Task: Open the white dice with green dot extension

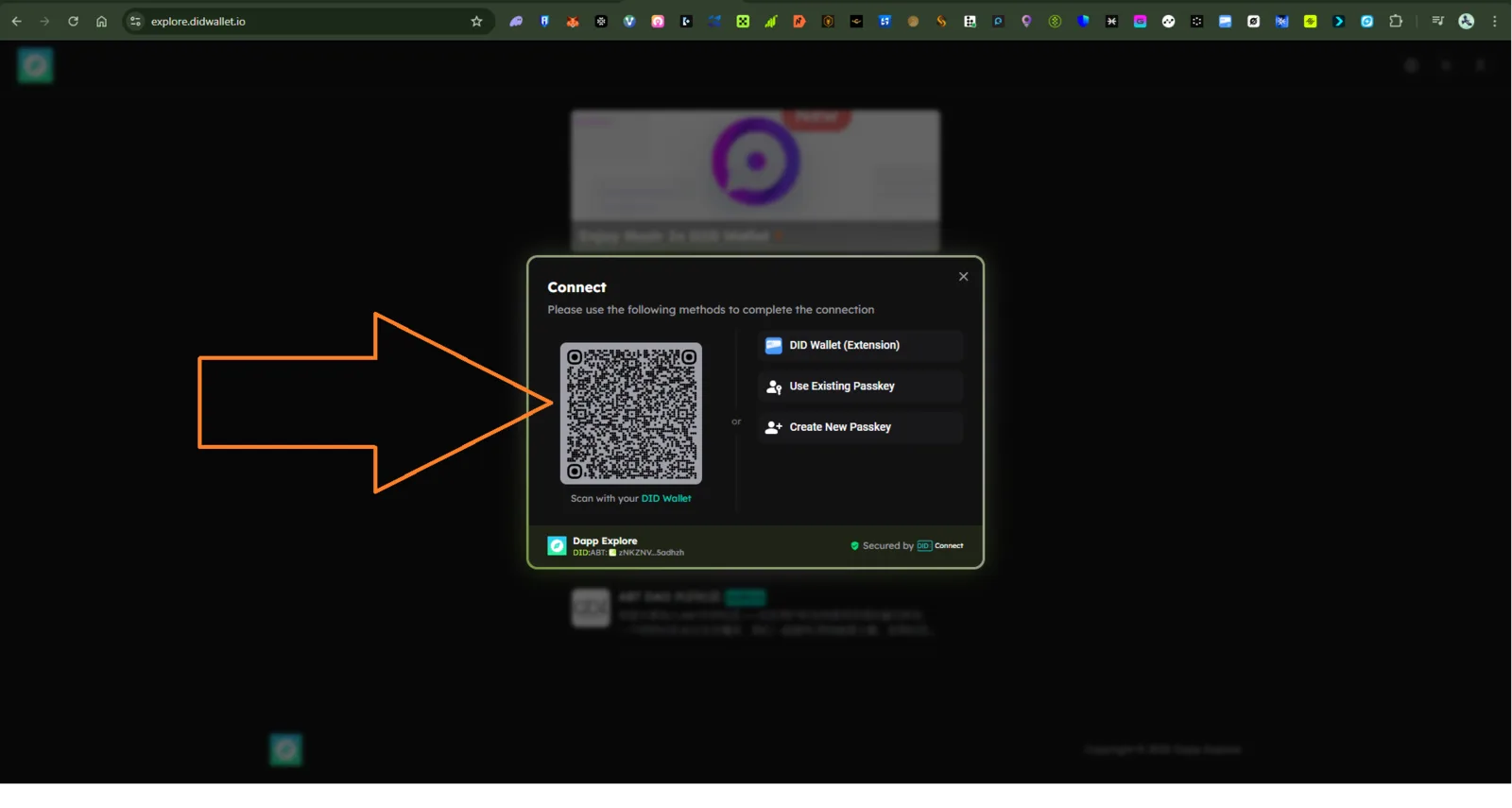Action: coord(970,22)
